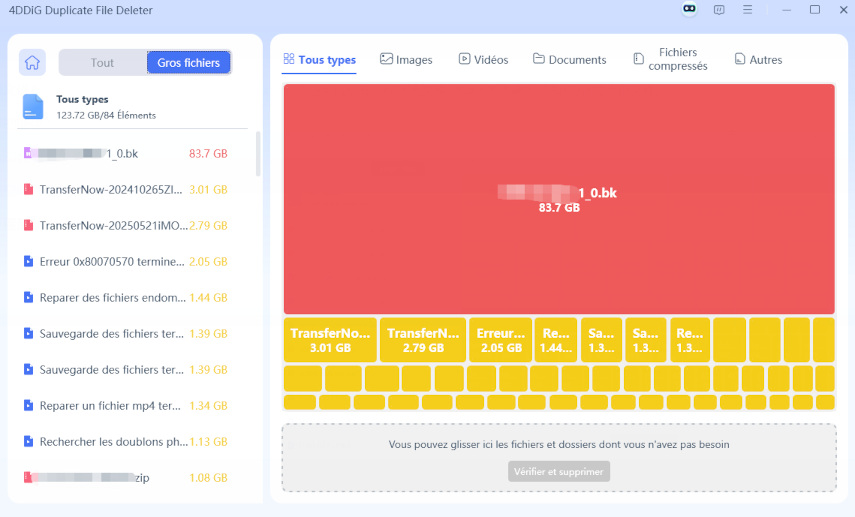855x517 pixels.
Task: Click the large red 83.7 GB treemap block
Action: [559, 199]
